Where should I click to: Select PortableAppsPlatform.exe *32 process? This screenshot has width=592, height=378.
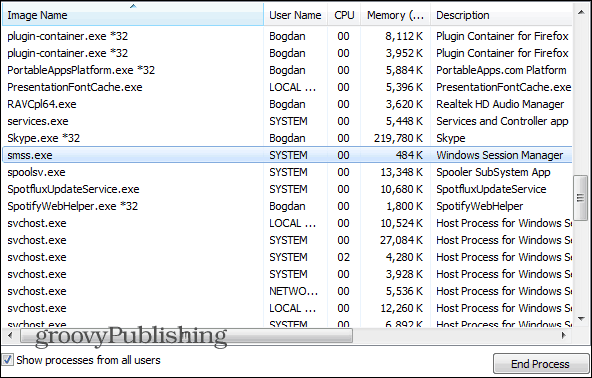(x=287, y=70)
